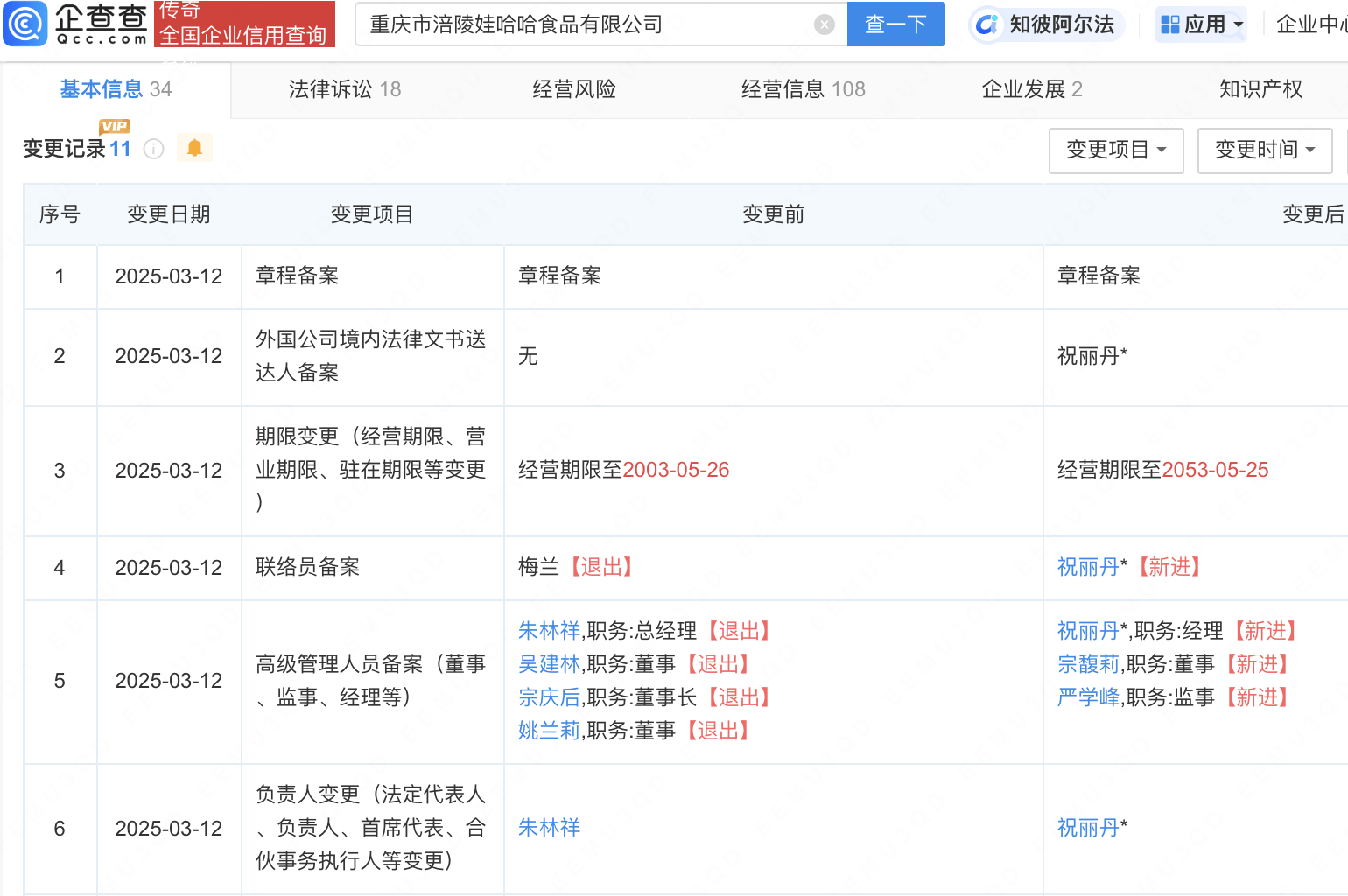Screen dimensions: 1348x896
Task: Click the VIP badge above 变更记录
Action: coord(113,126)
